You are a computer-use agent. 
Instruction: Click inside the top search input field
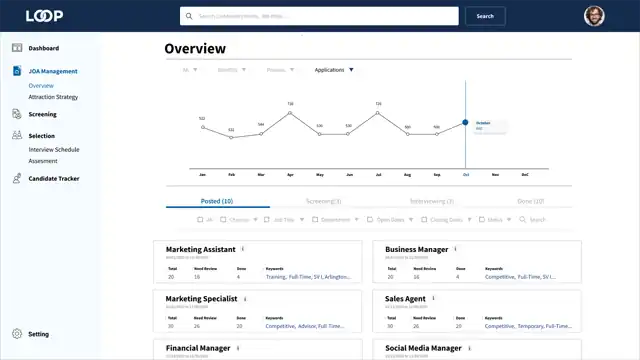319,16
